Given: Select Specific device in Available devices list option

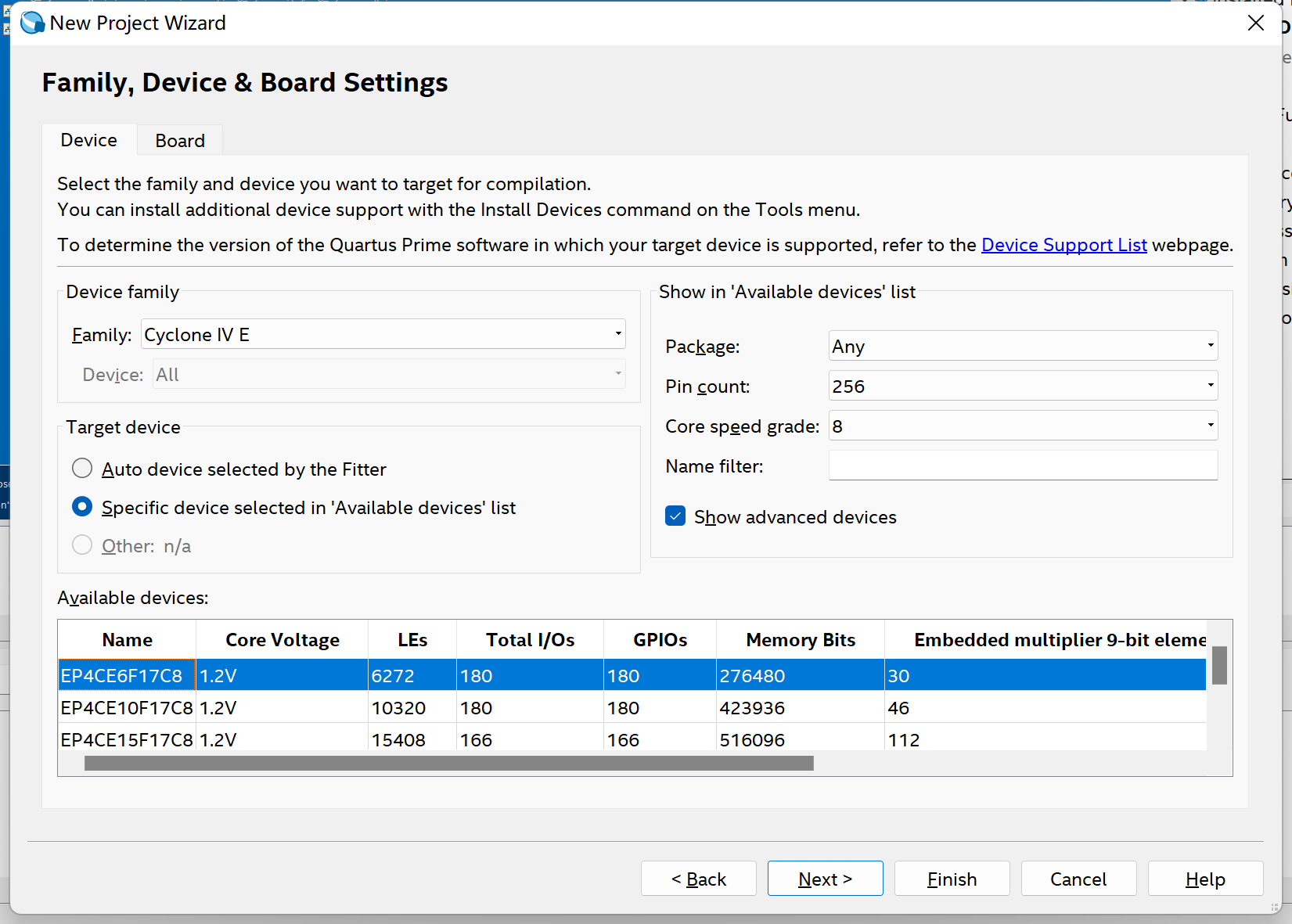Looking at the screenshot, I should point(82,507).
